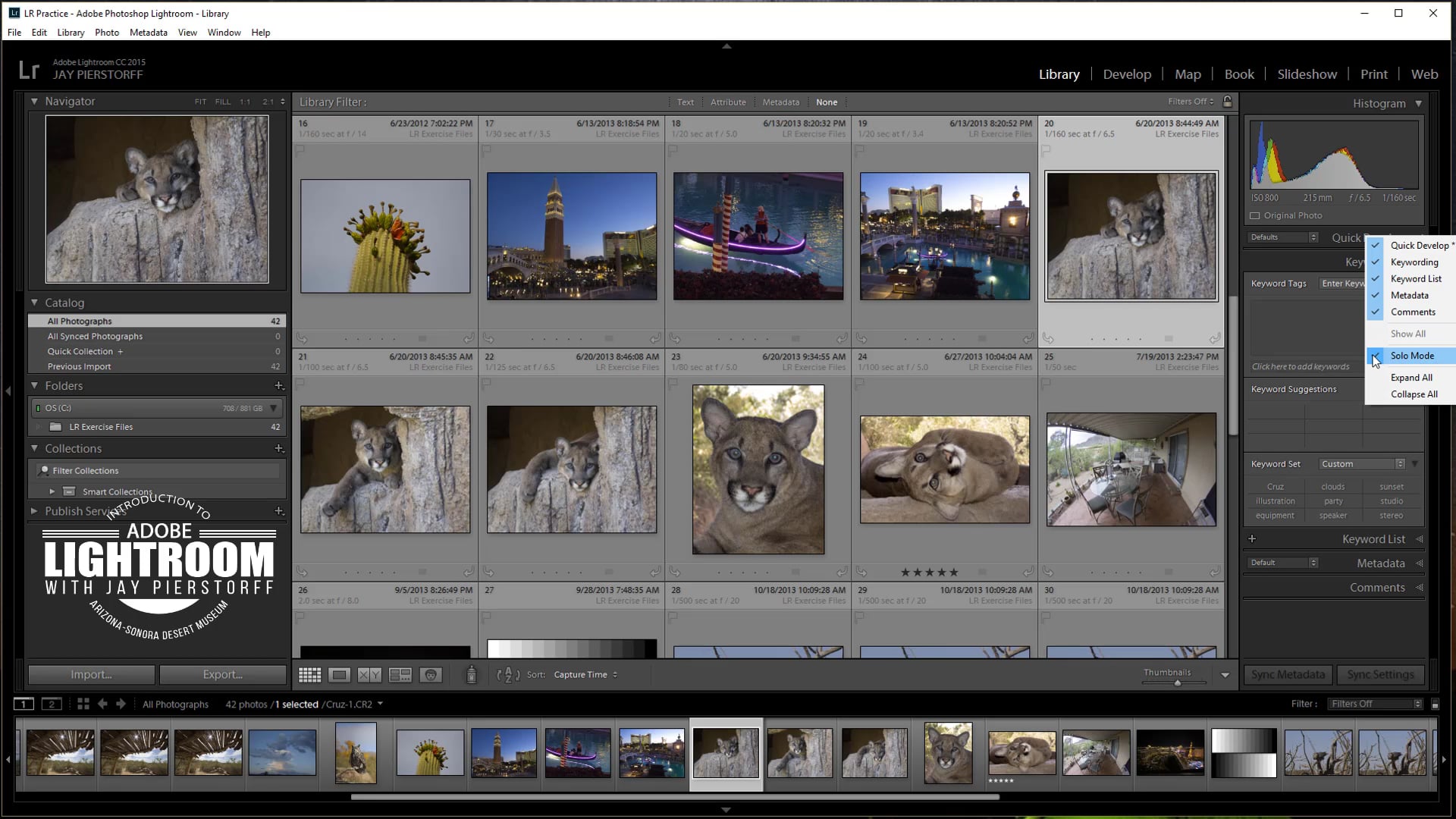Select the Painter spray-can tool
This screenshot has height=819, width=1456.
coord(471,674)
